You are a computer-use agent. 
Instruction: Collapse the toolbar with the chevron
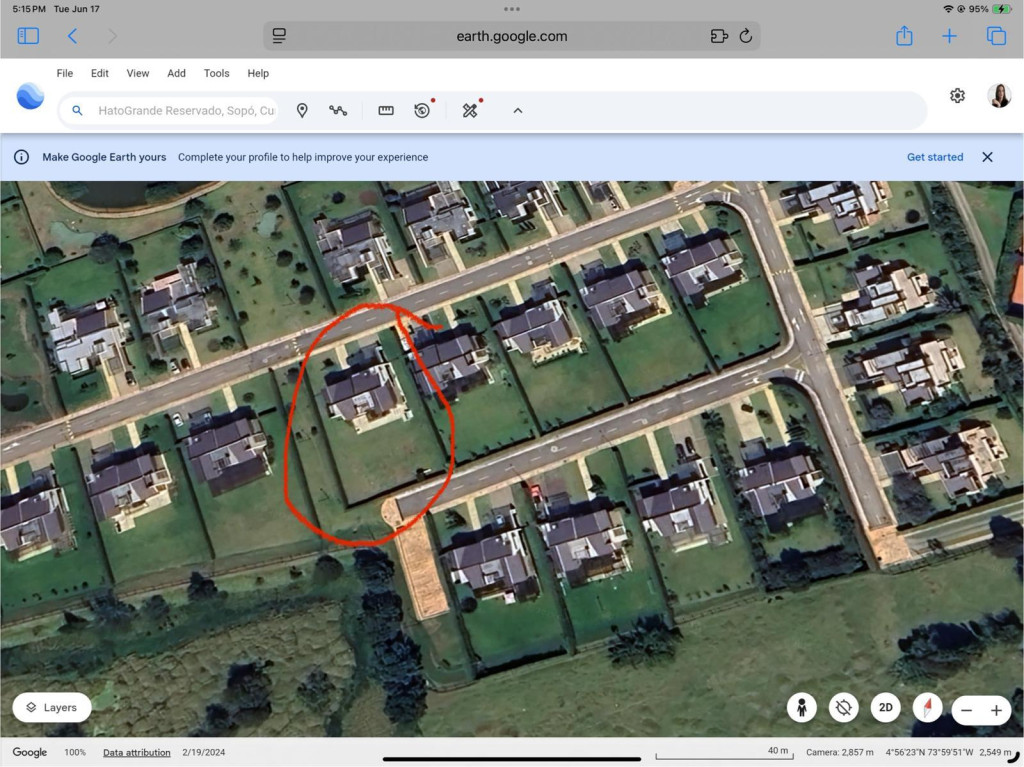click(517, 110)
